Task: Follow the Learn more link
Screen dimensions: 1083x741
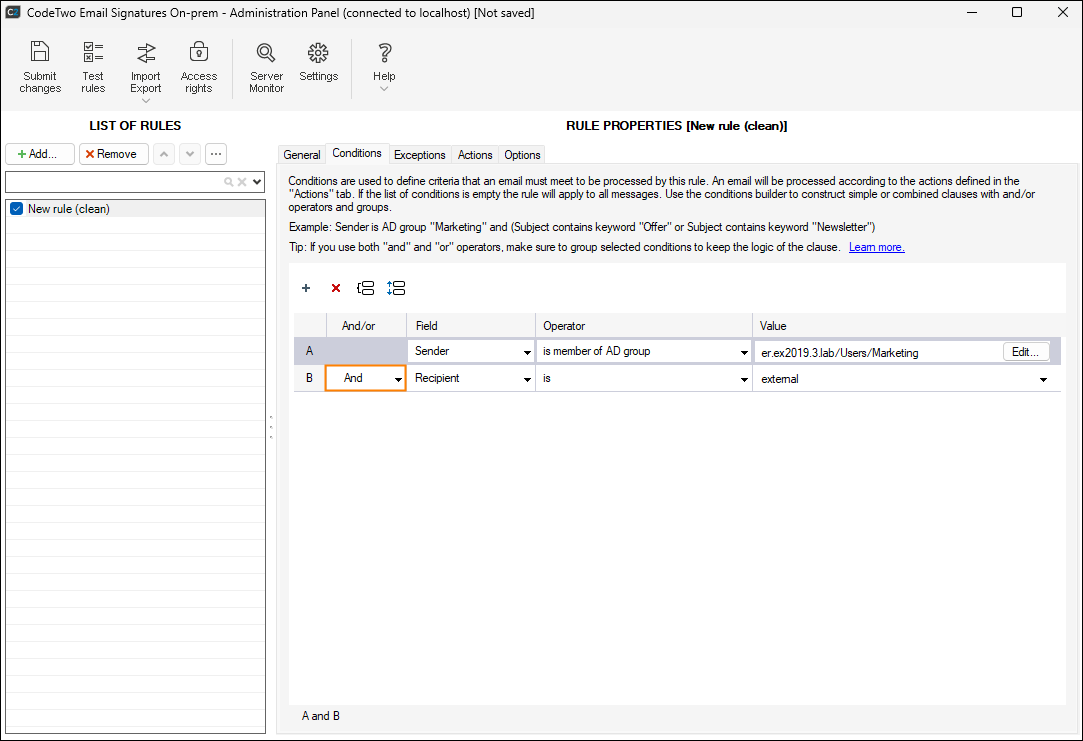Action: [x=876, y=247]
